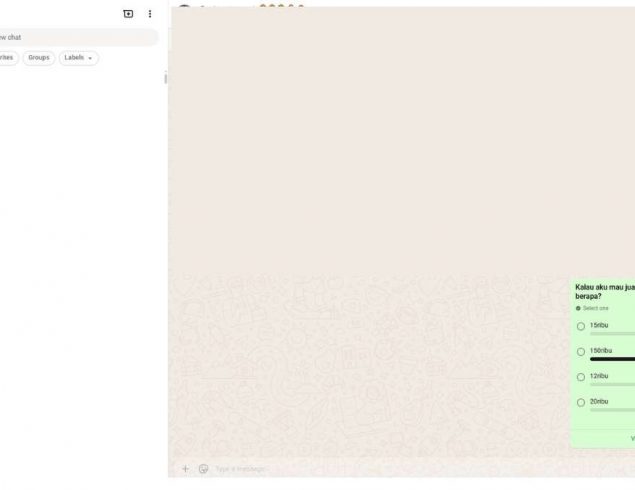The height and width of the screenshot is (490, 635).
Task: Click the plus attach icon
Action: click(x=185, y=468)
